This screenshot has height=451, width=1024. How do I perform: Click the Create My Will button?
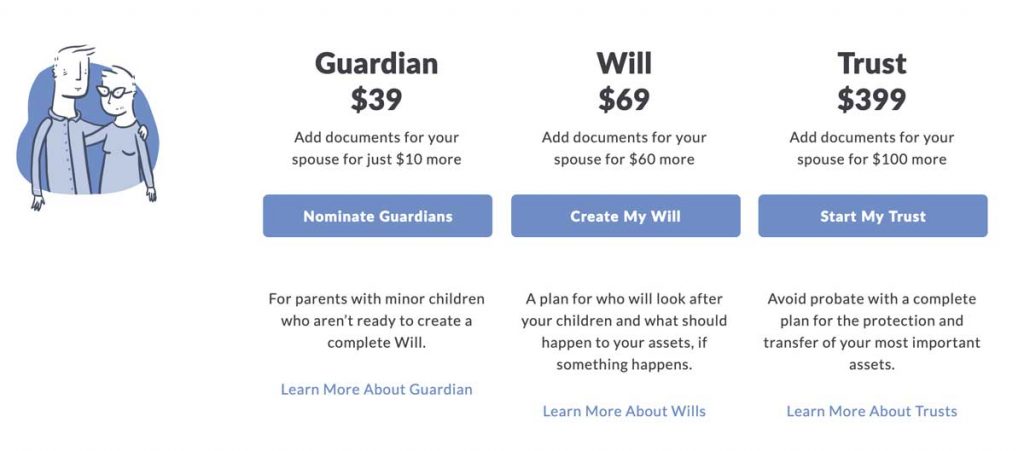coord(626,216)
